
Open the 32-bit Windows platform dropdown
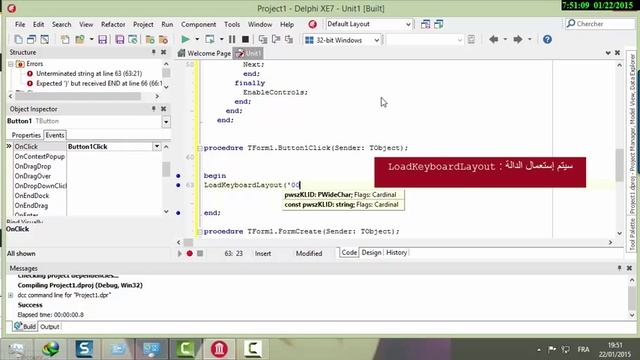point(376,40)
